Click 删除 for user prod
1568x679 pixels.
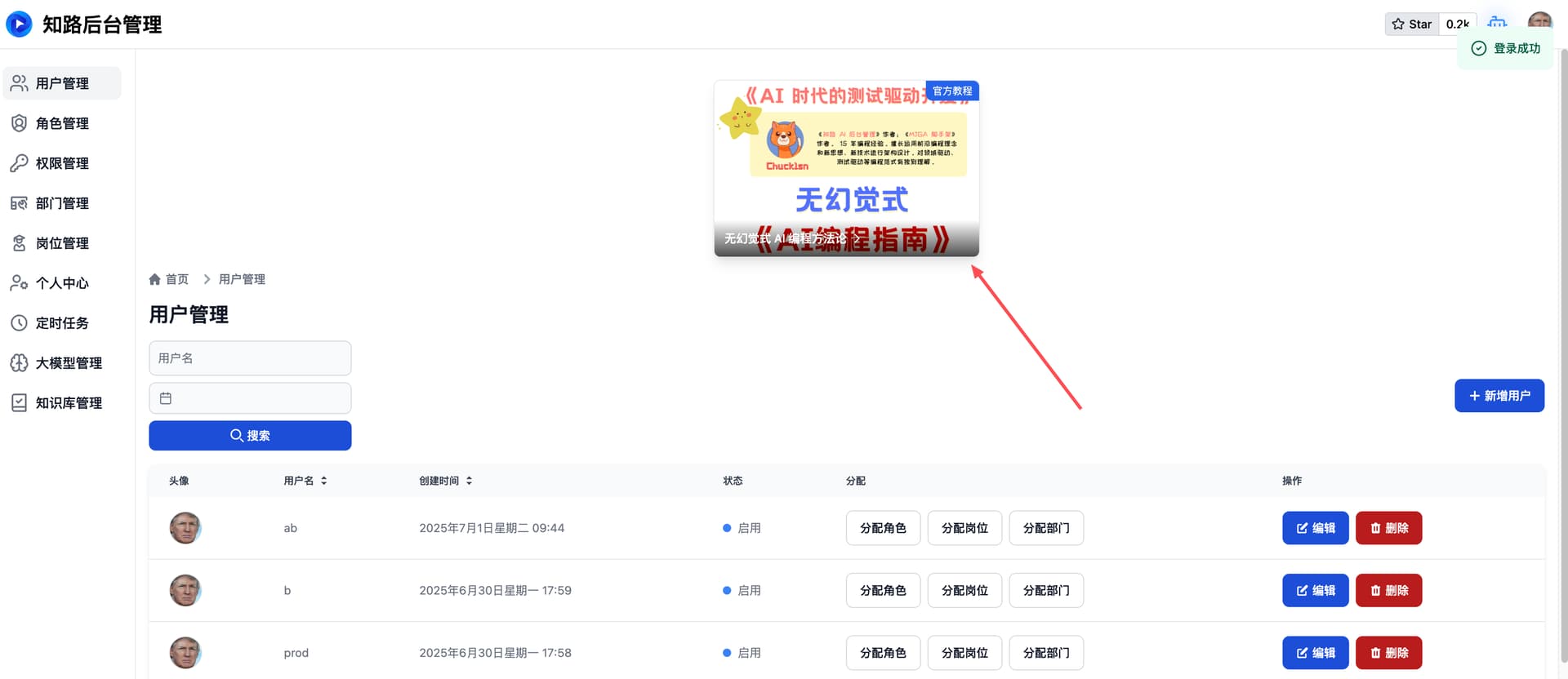[x=1389, y=653]
